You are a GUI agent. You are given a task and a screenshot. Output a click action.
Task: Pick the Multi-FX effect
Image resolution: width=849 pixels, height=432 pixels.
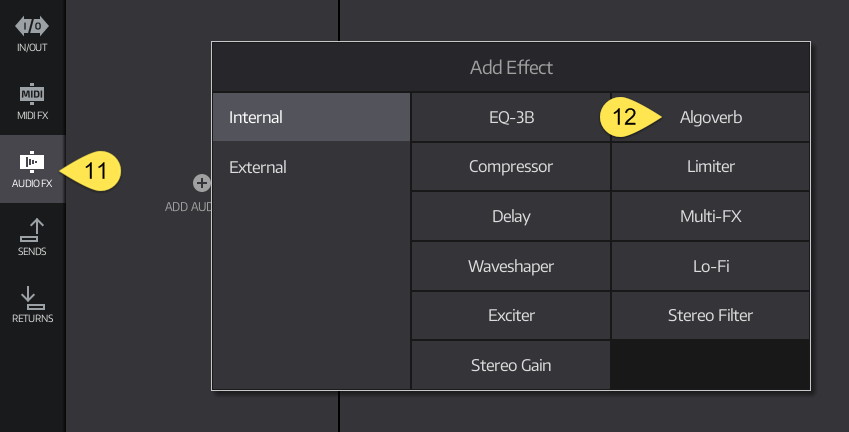pyautogui.click(x=710, y=216)
